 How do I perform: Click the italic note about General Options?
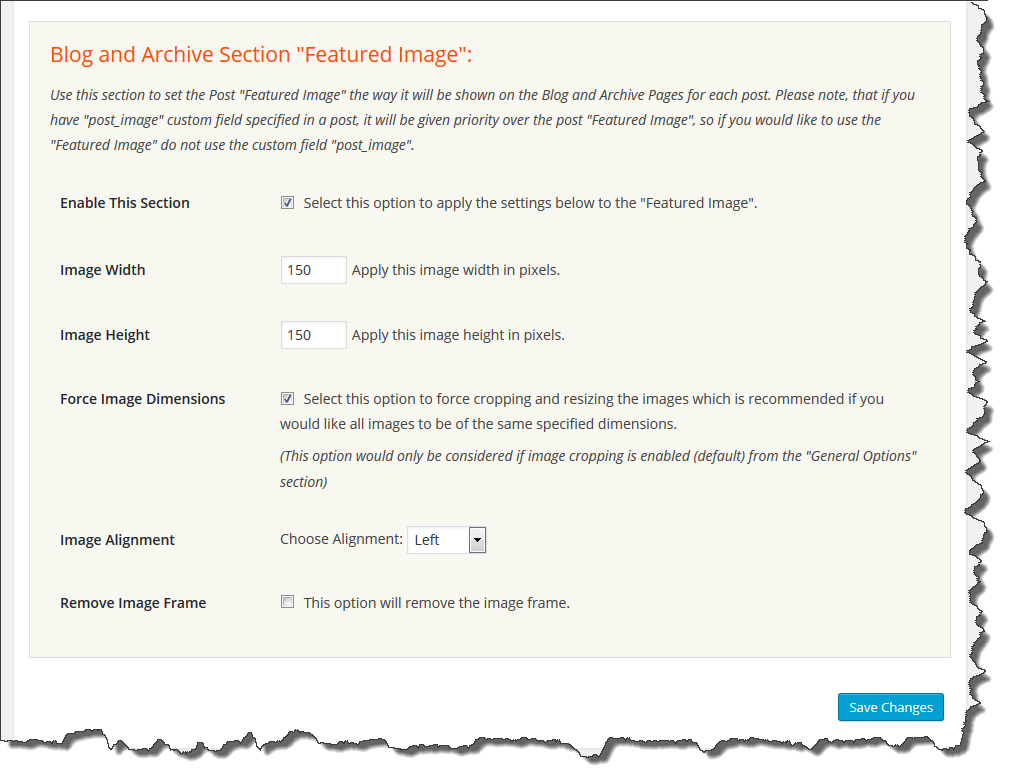(x=598, y=468)
